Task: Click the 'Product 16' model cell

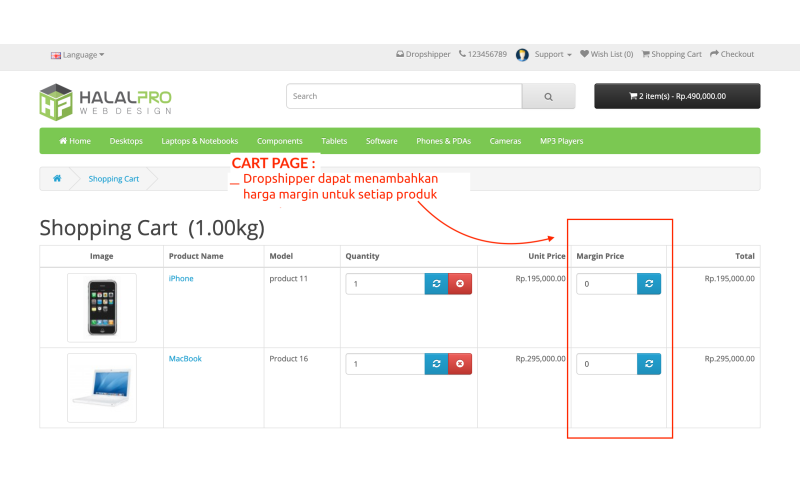Action: tap(289, 359)
